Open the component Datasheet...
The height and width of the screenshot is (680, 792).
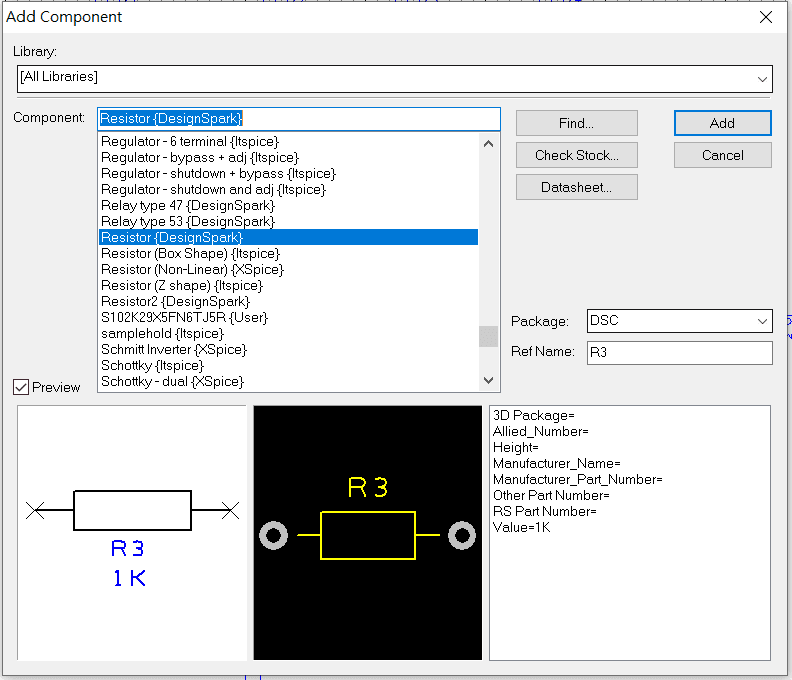click(x=576, y=187)
